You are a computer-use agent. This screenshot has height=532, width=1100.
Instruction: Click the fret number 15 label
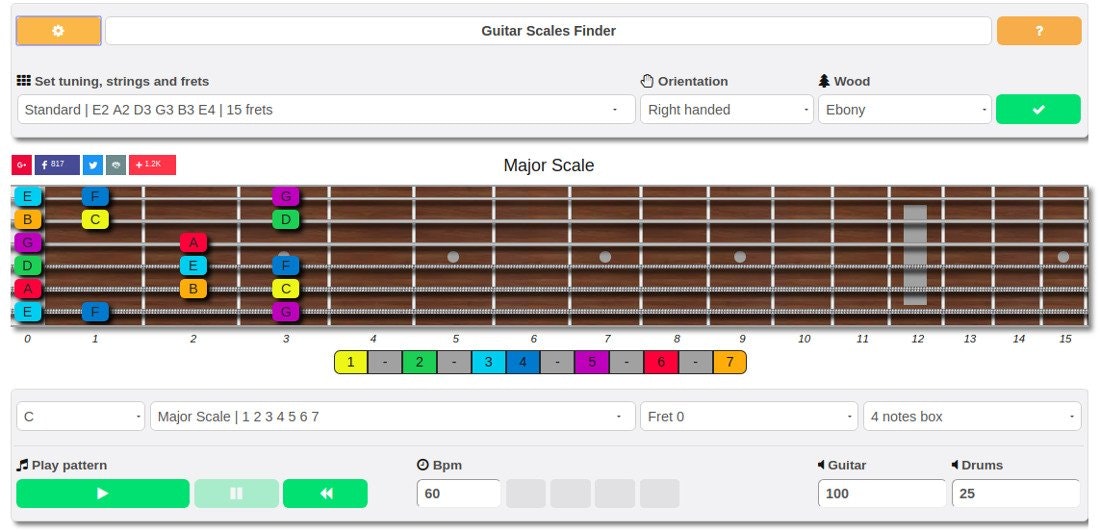1065,339
